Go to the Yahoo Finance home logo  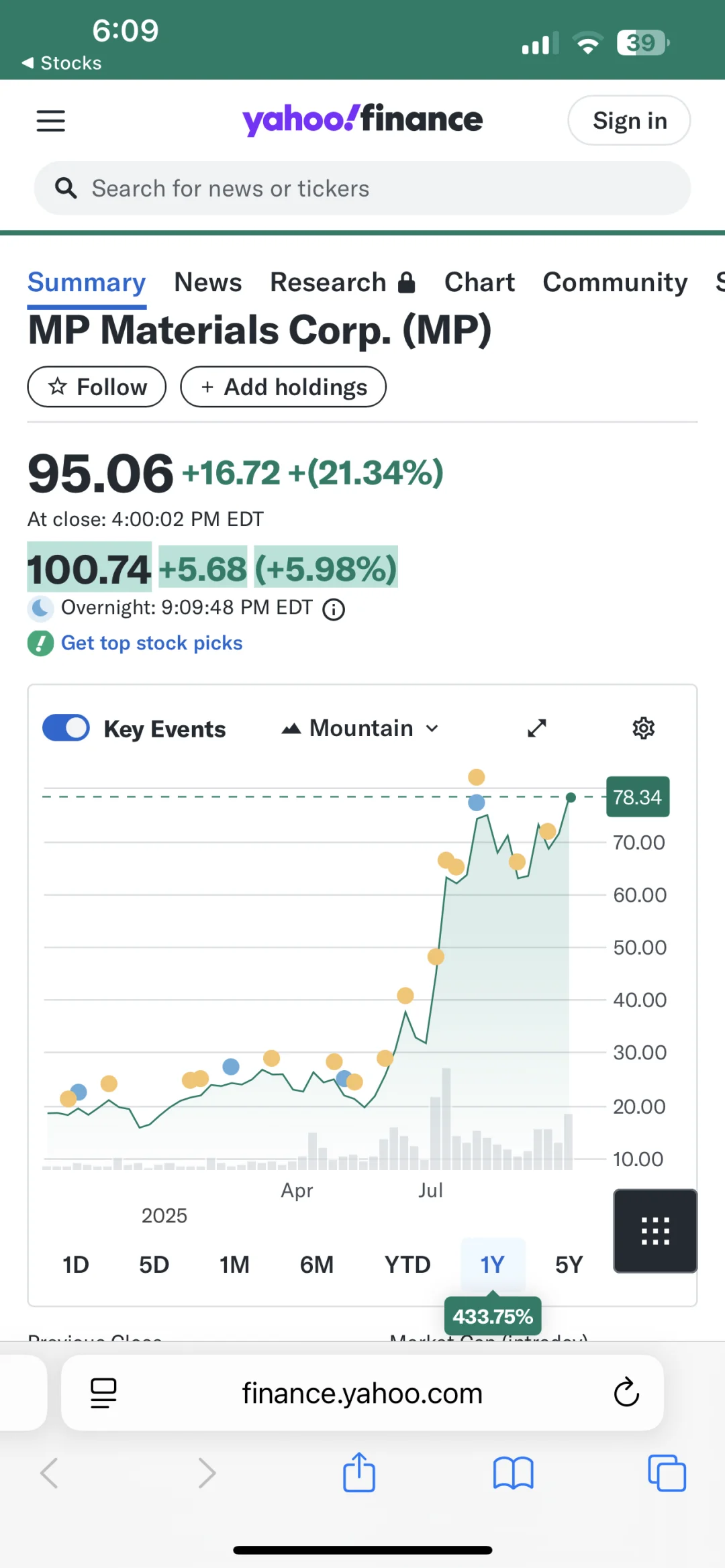pos(362,119)
